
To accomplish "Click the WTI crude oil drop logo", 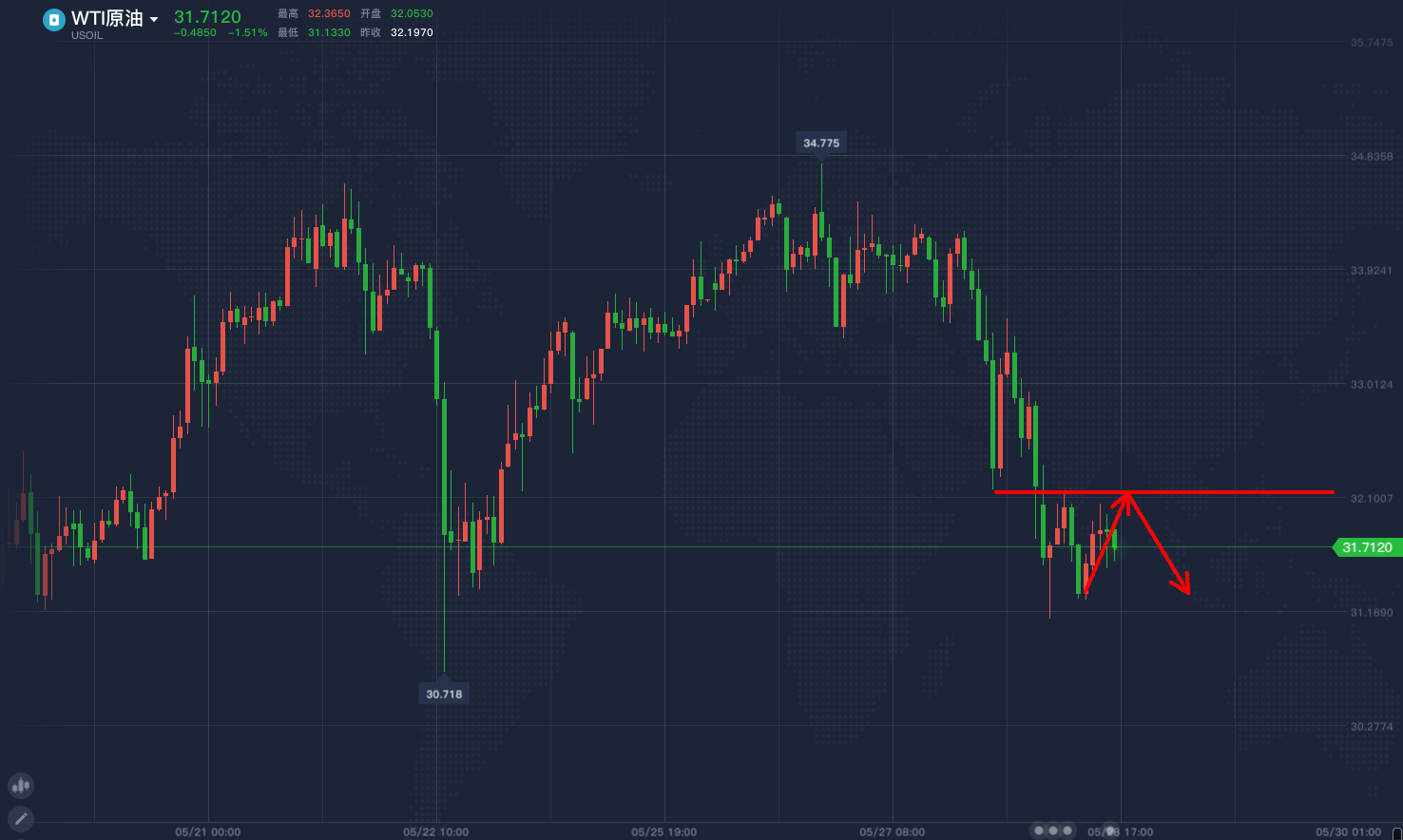I will click(54, 20).
